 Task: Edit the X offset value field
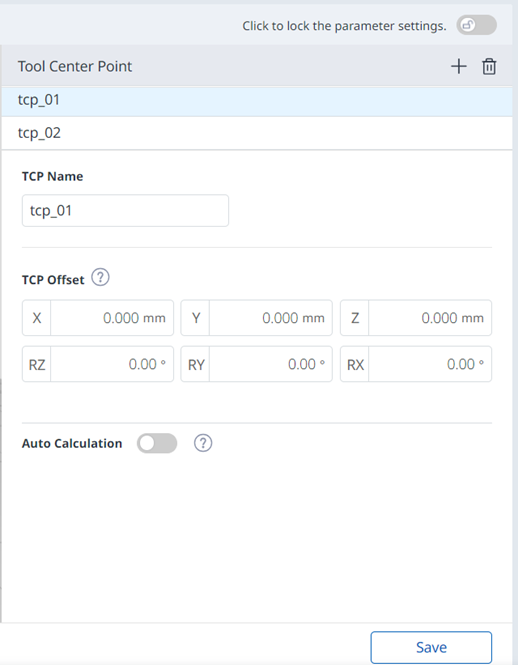click(112, 318)
